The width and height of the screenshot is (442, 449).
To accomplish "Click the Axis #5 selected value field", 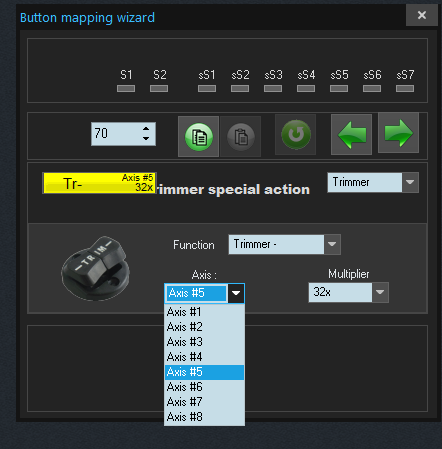I will (196, 293).
